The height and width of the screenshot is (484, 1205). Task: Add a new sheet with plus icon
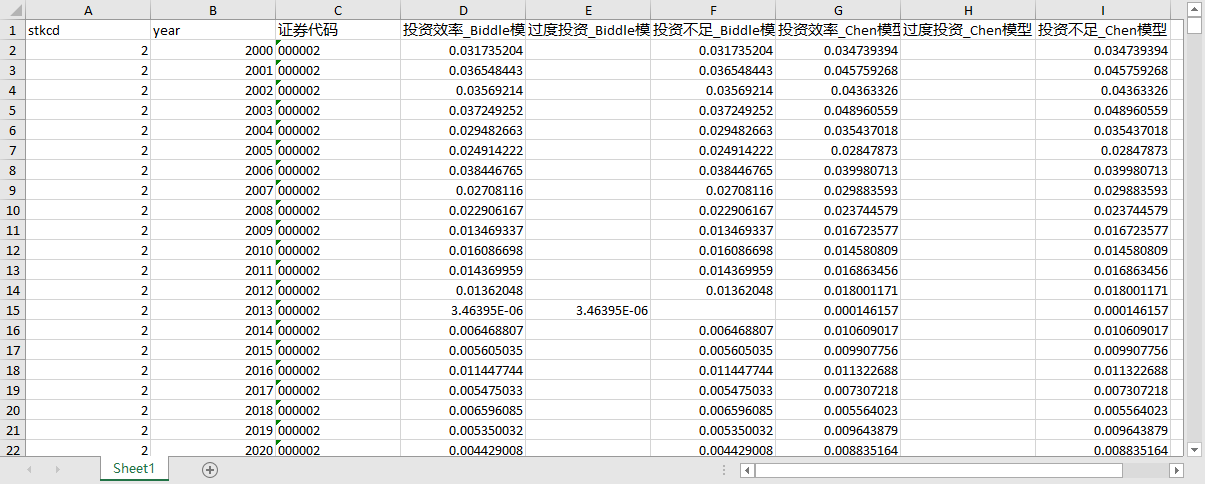pos(209,469)
